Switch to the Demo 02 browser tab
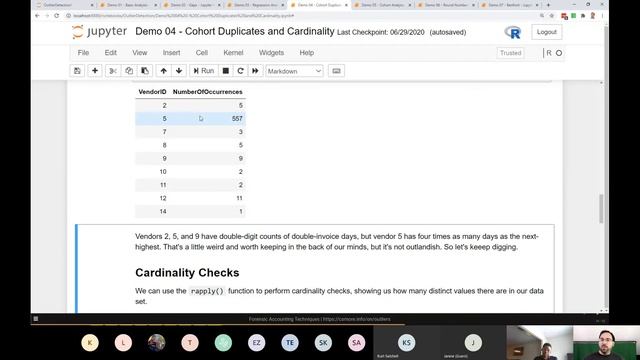This screenshot has width=640, height=360. [x=191, y=5]
